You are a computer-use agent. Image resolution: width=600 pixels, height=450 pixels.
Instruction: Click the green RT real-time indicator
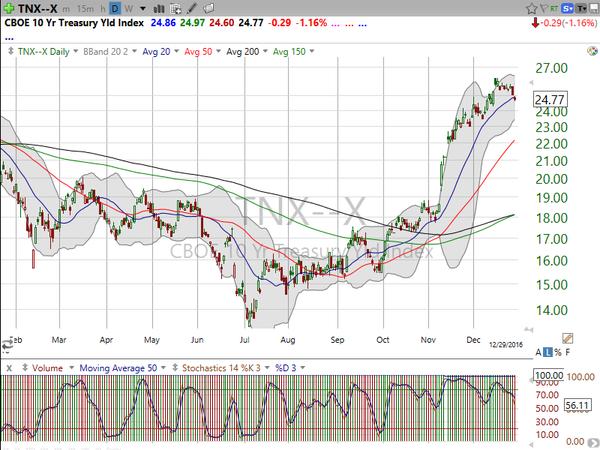click(554, 8)
